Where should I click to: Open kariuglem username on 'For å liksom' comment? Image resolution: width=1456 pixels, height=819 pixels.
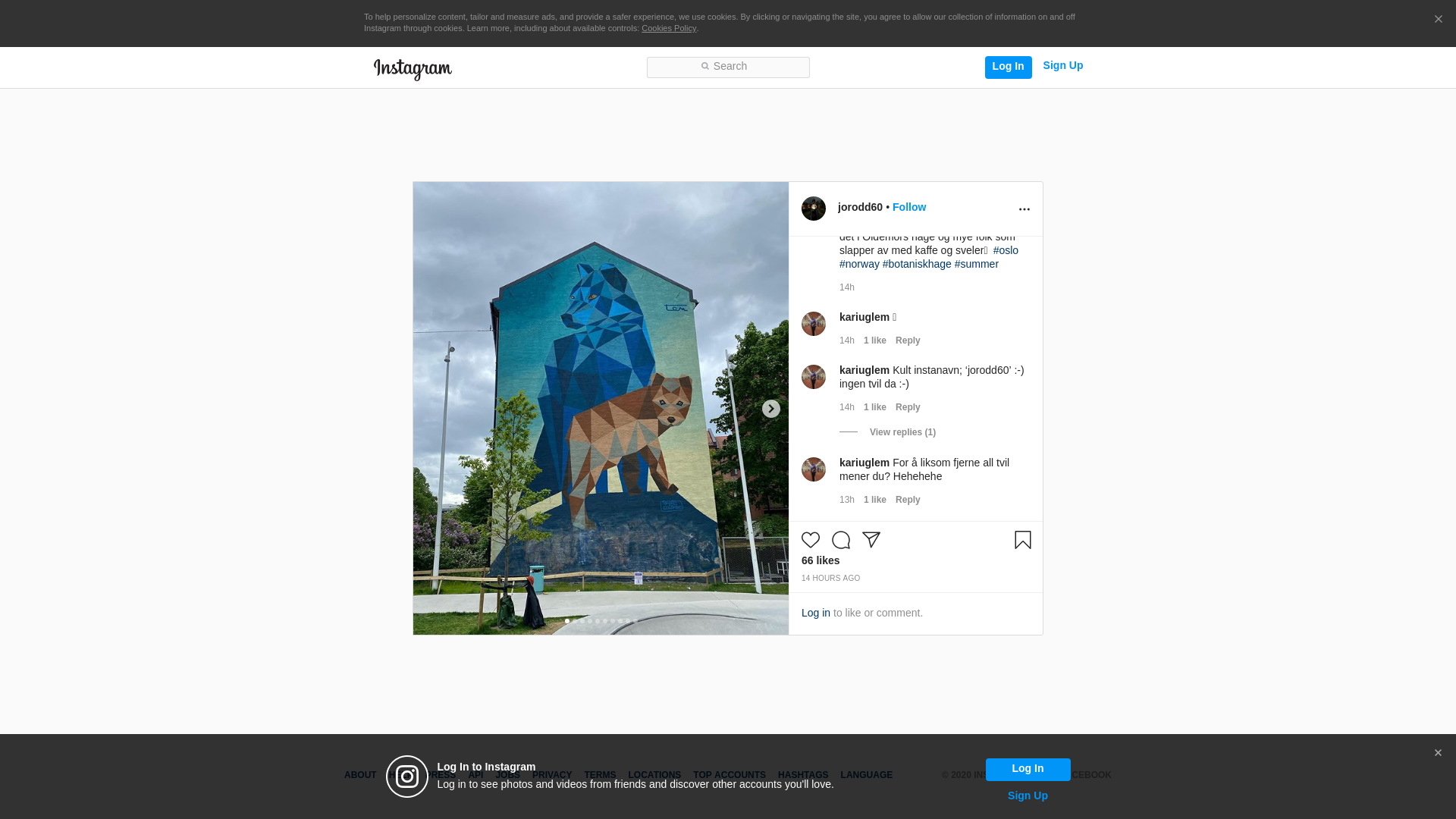(864, 463)
